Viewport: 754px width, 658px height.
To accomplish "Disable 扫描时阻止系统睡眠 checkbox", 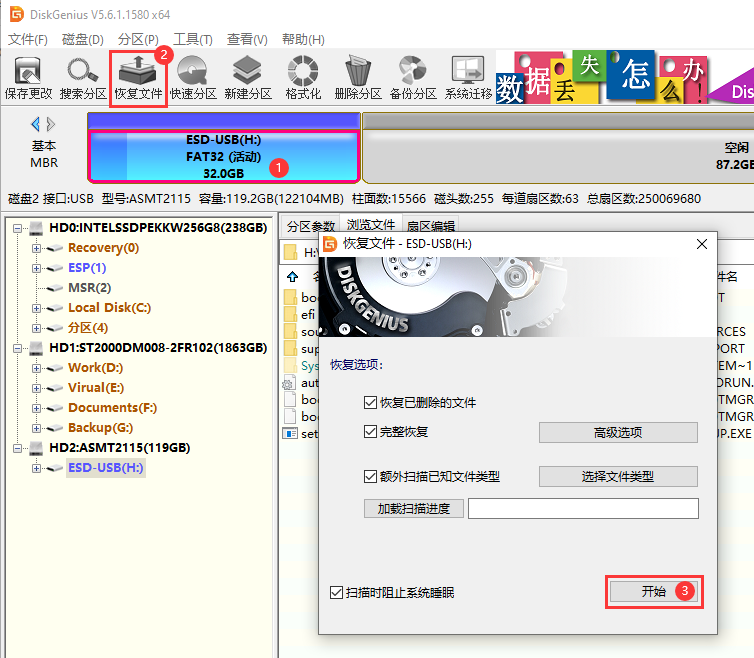I will pos(336,593).
